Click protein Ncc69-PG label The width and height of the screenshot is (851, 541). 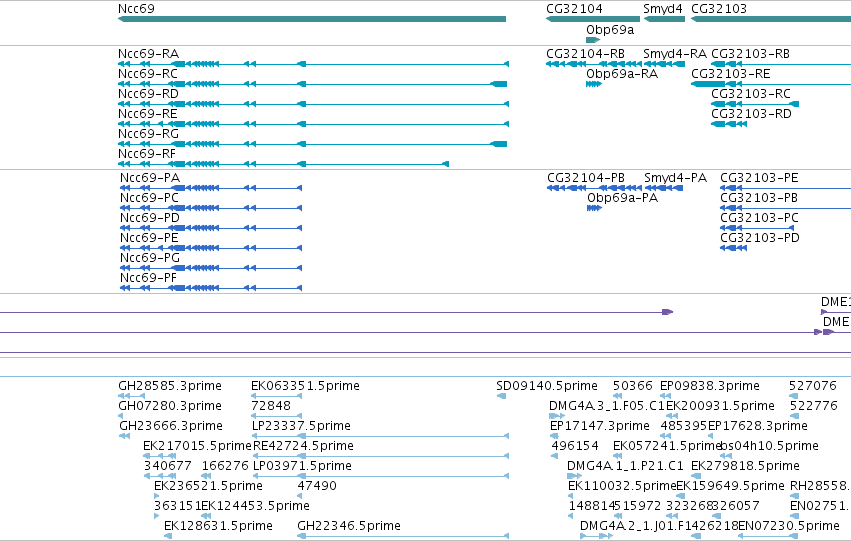[x=150, y=258]
